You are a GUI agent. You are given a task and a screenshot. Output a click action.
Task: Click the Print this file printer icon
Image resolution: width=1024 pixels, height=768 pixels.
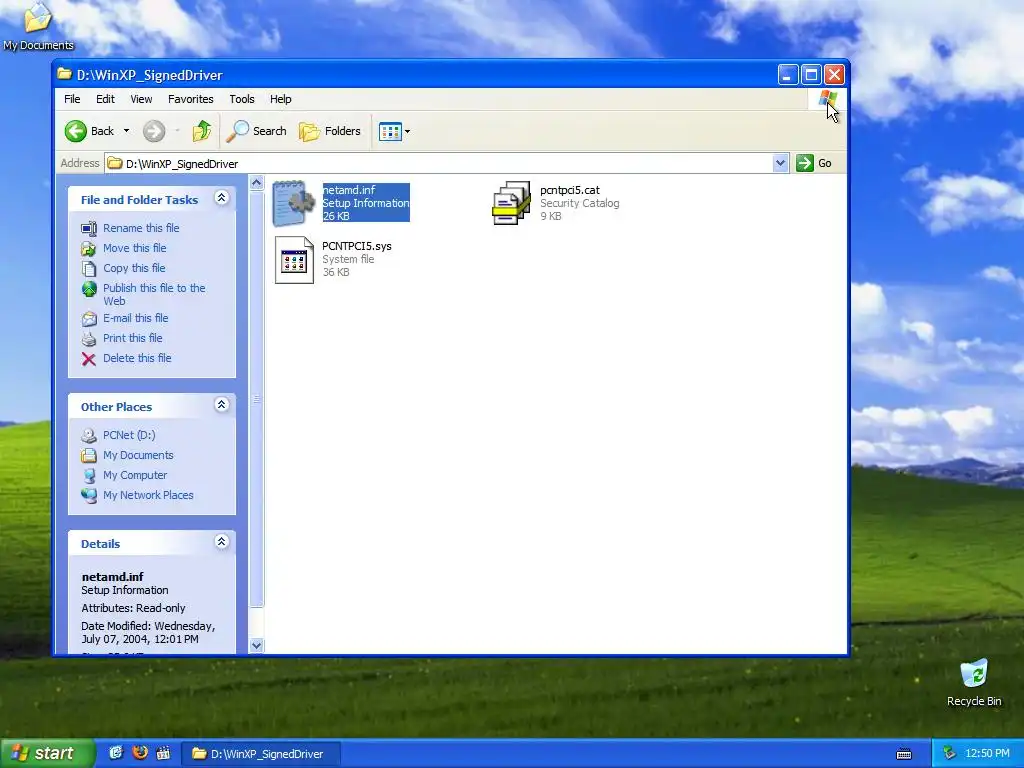[x=89, y=339]
